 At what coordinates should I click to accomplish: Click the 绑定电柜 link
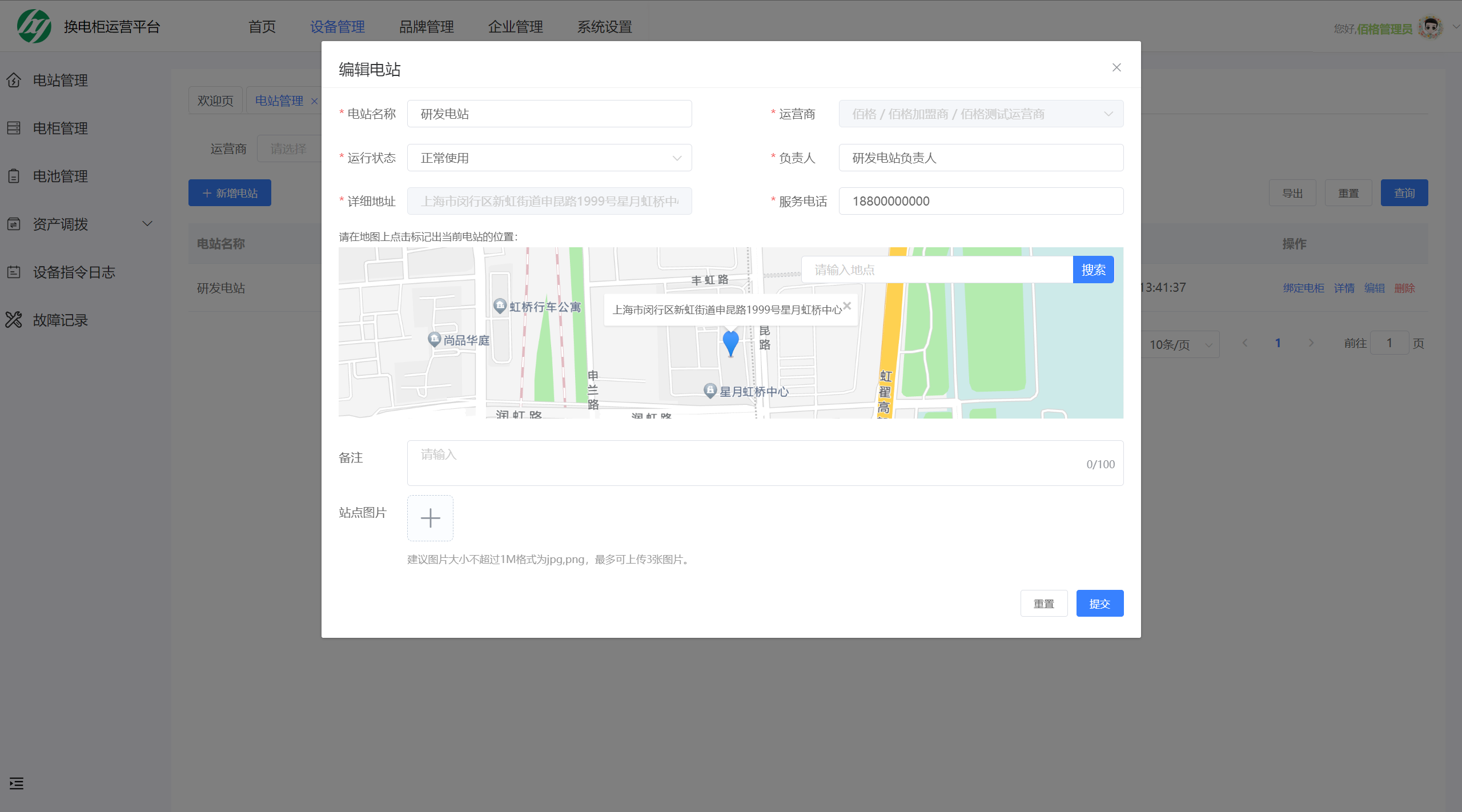(x=1304, y=288)
